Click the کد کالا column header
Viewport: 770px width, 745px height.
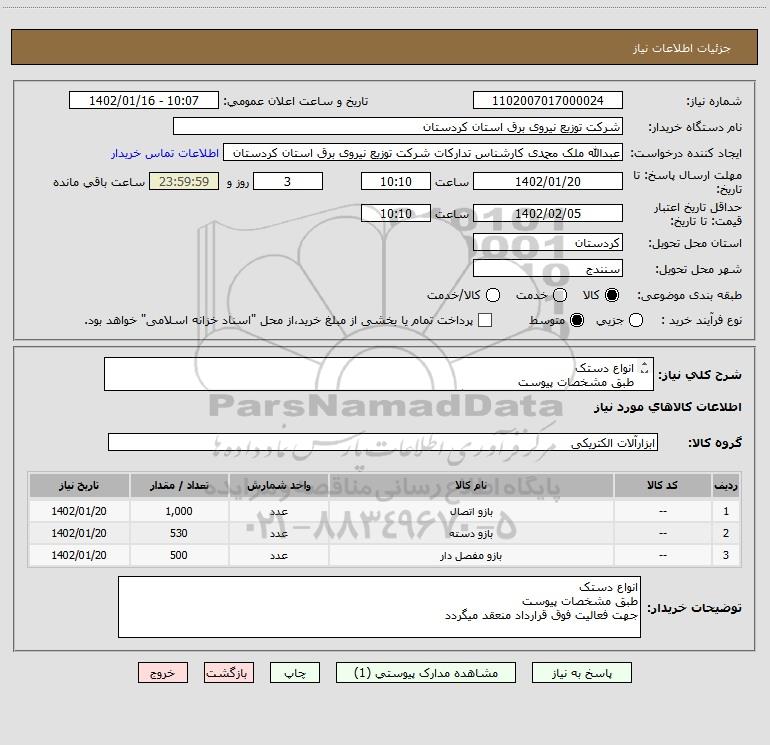(662, 485)
